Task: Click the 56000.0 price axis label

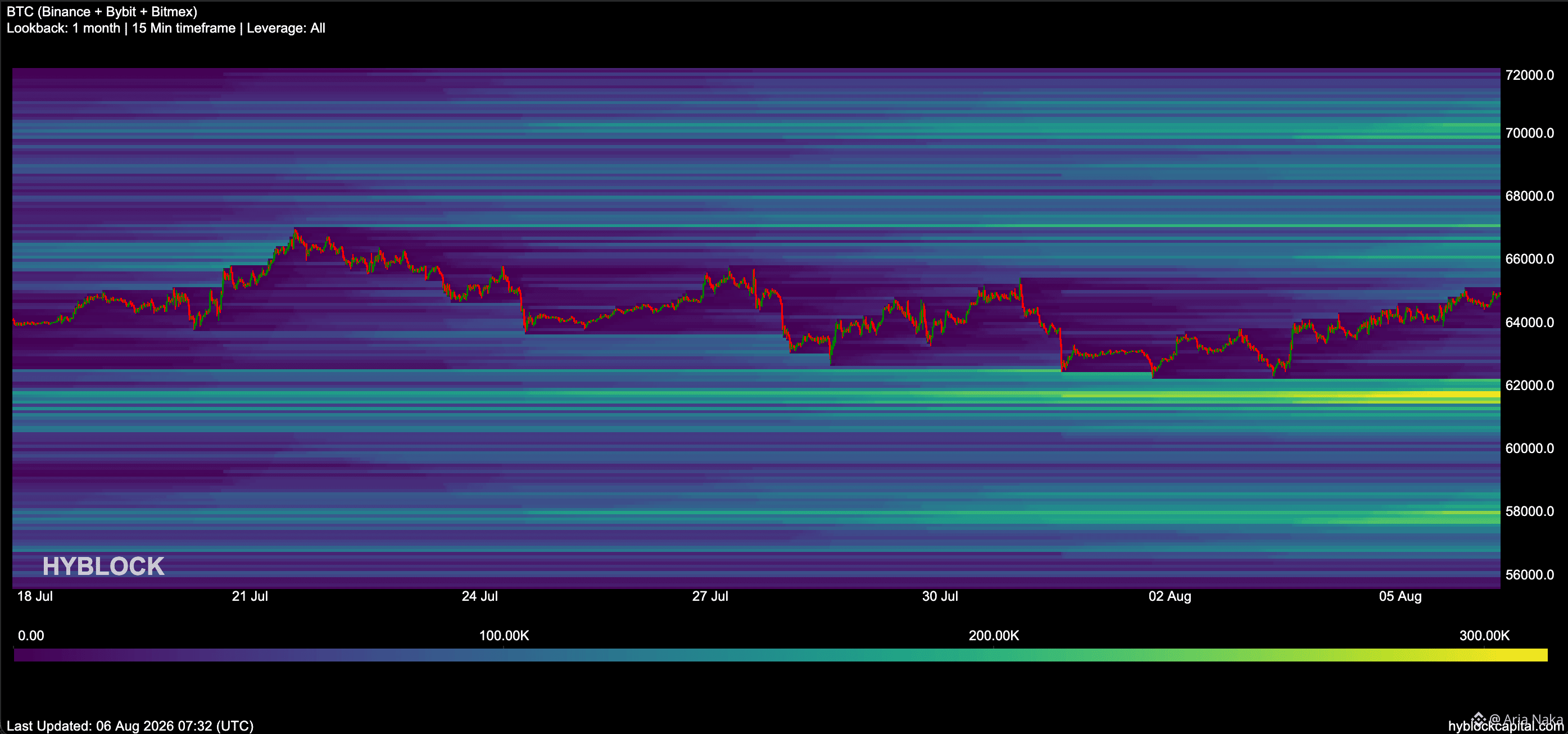Action: [x=1529, y=574]
